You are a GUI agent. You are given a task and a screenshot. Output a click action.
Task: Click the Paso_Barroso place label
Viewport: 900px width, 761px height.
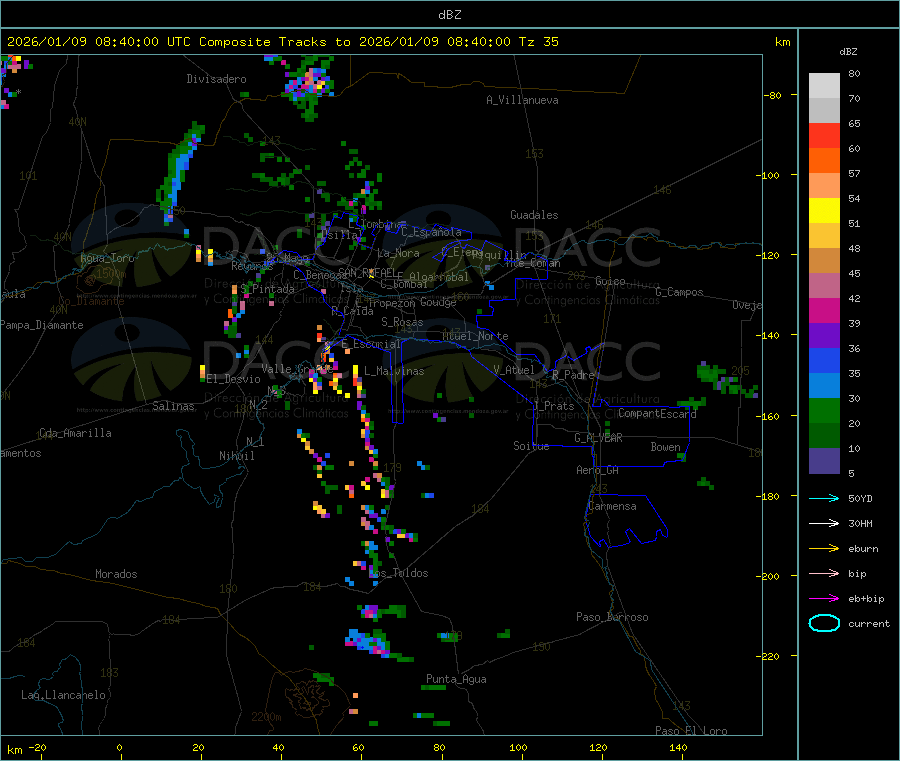pos(612,617)
